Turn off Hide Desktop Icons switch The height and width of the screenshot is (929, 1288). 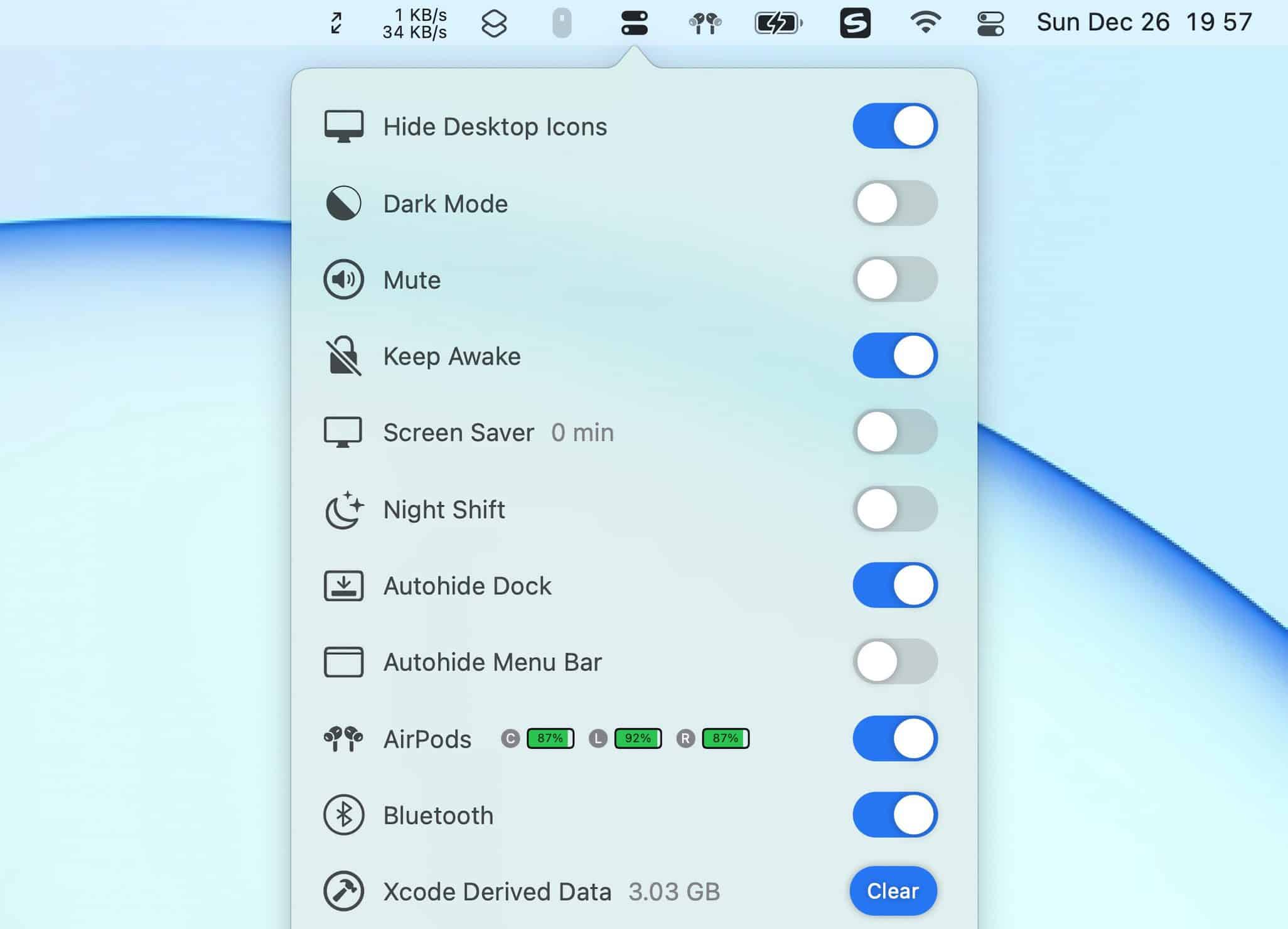(x=895, y=126)
